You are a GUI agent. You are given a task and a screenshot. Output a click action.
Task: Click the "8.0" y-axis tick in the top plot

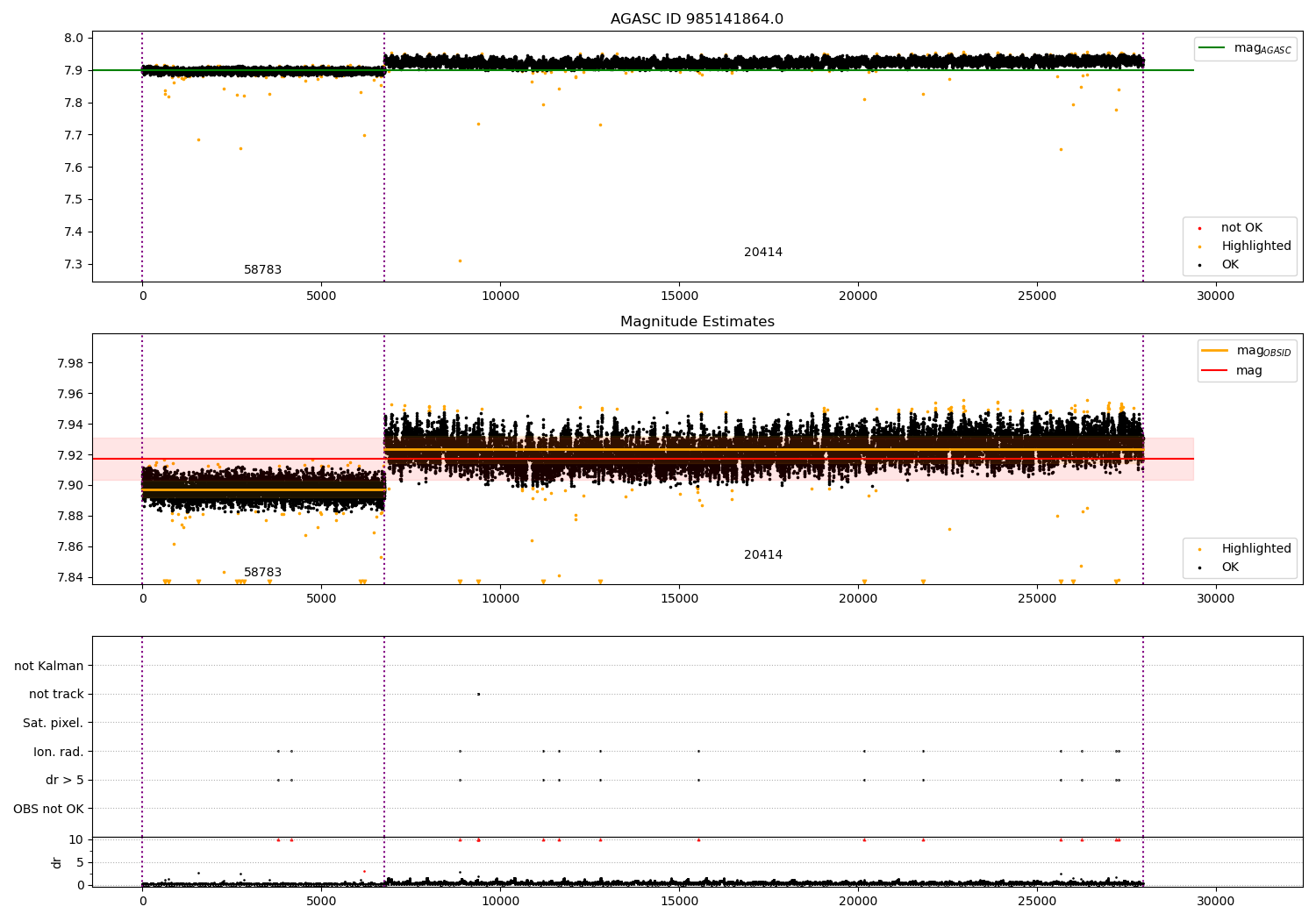75,39
